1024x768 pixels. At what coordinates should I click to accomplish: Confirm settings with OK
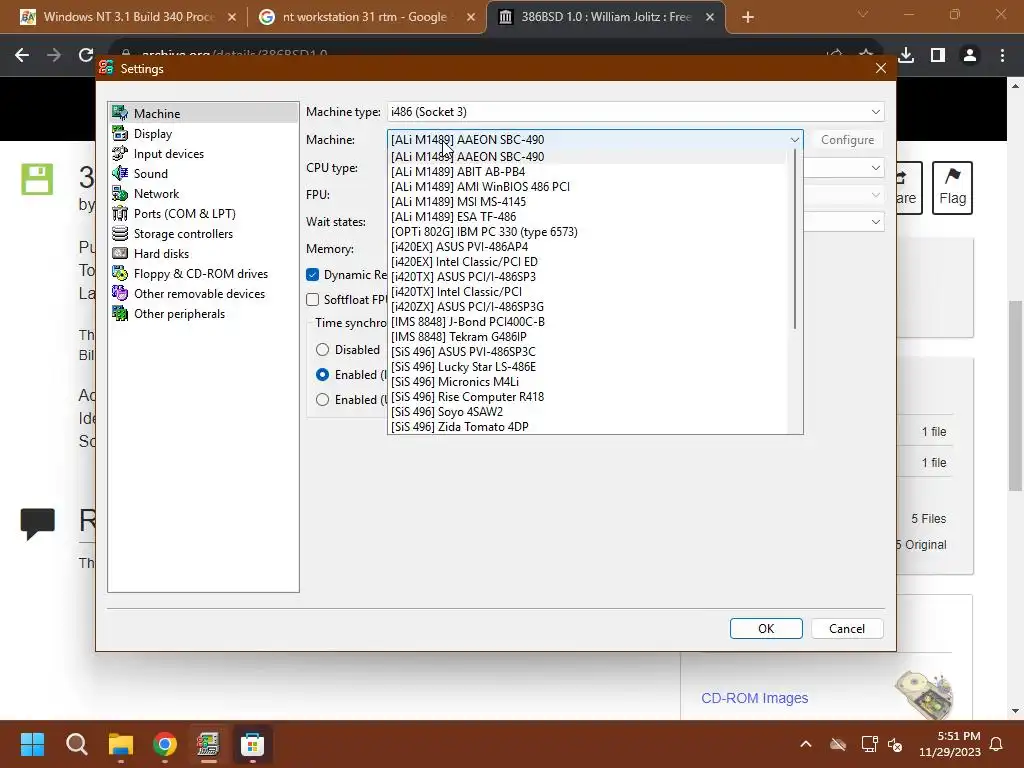(766, 628)
